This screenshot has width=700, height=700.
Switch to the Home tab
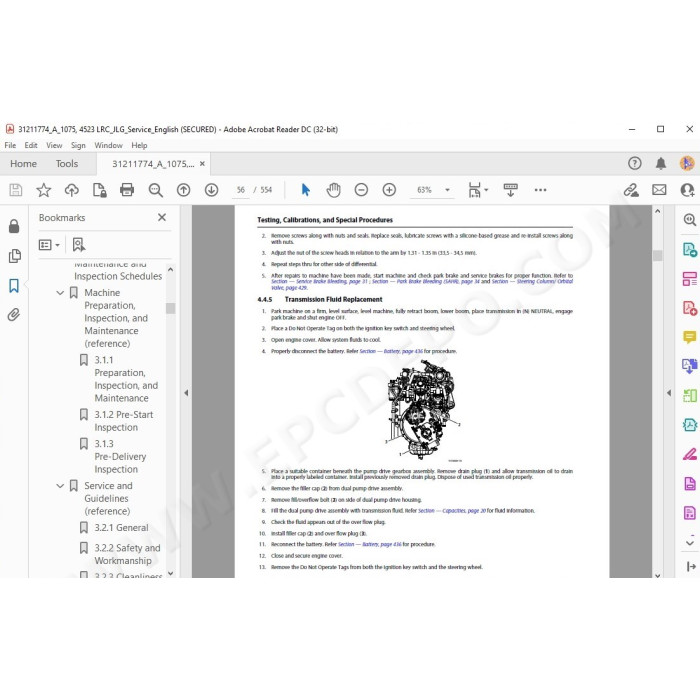coord(23,164)
